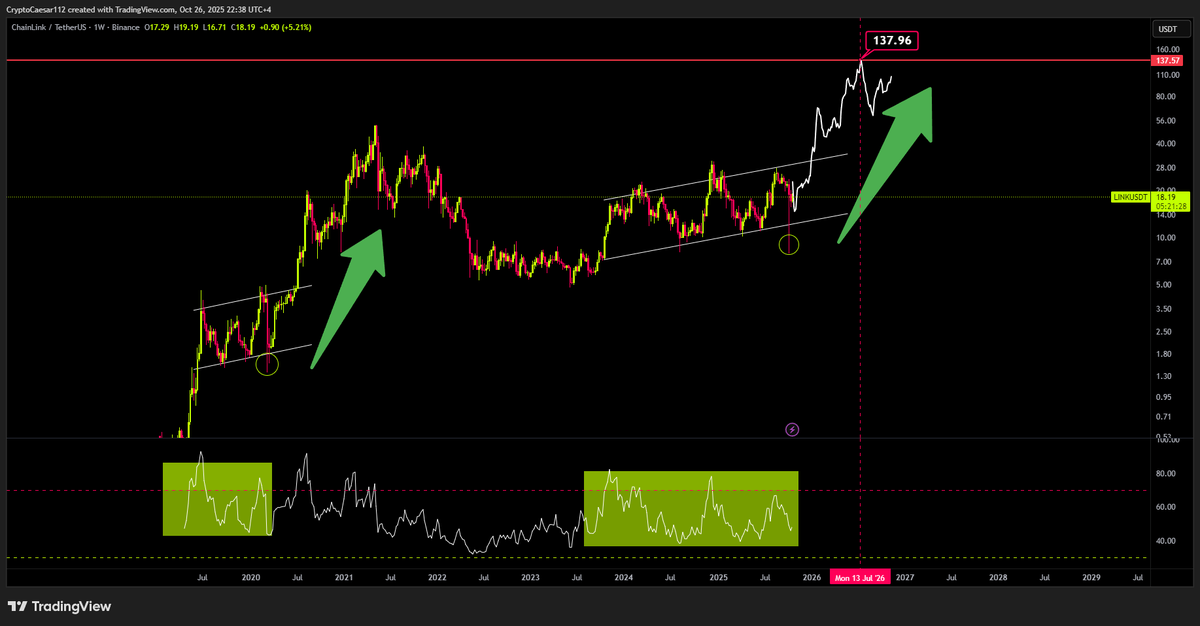Click the low value L16.71
Screen dimensions: 1200x626
coord(214,26)
